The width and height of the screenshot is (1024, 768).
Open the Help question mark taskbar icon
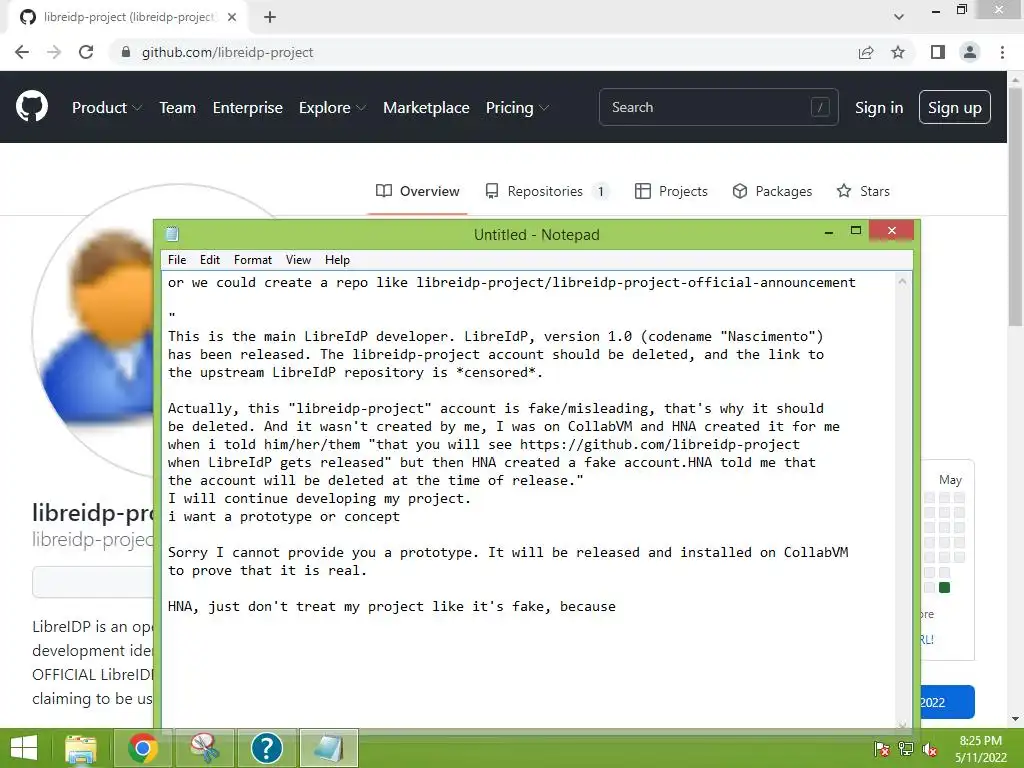(266, 748)
